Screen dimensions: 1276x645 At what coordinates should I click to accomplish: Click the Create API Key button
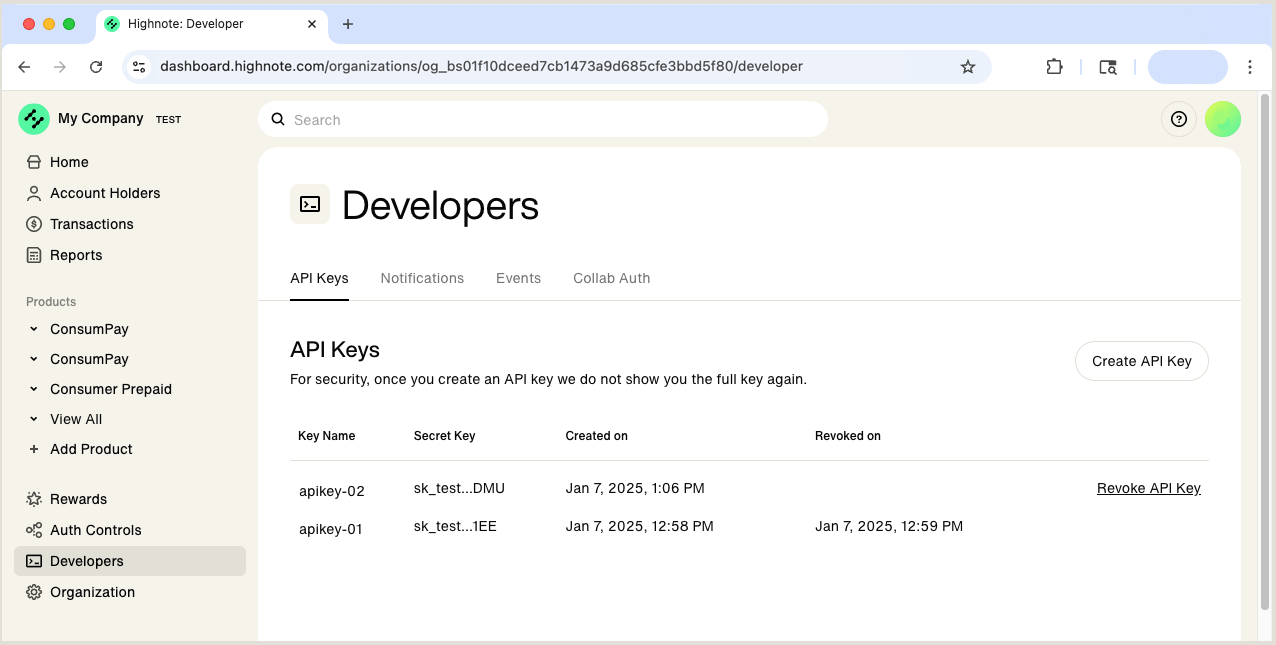[1141, 361]
